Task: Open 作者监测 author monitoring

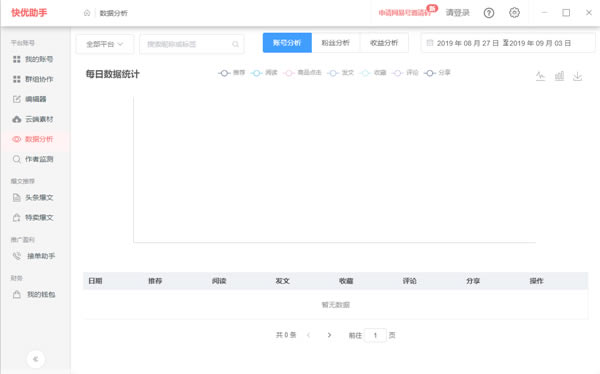Action: [x=33, y=159]
